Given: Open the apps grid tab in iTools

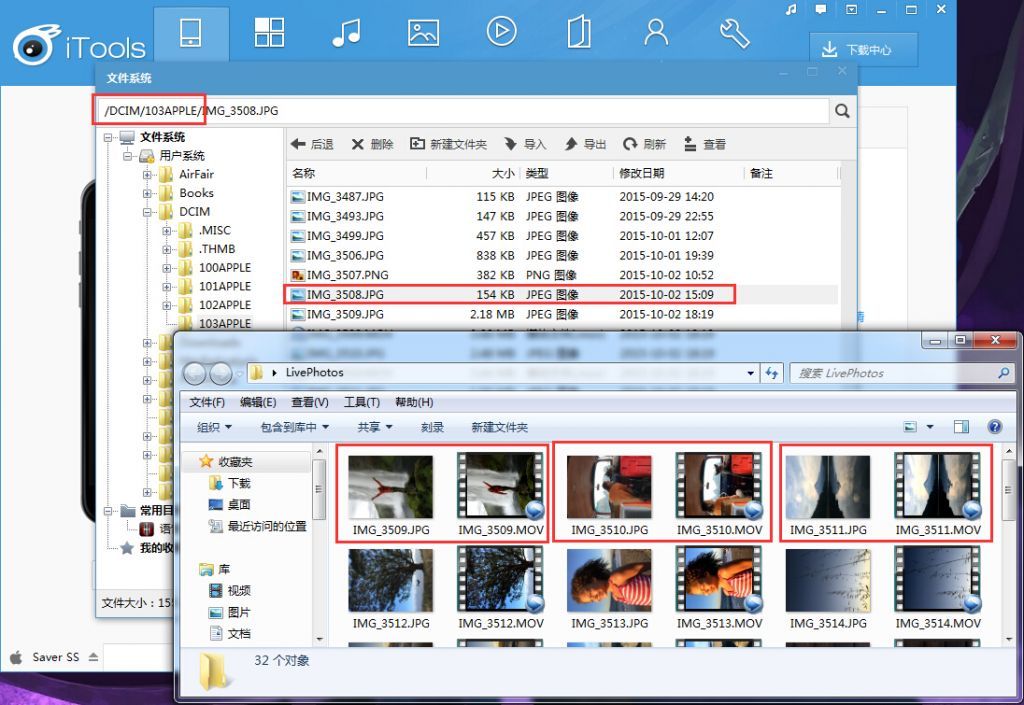Looking at the screenshot, I should [269, 33].
